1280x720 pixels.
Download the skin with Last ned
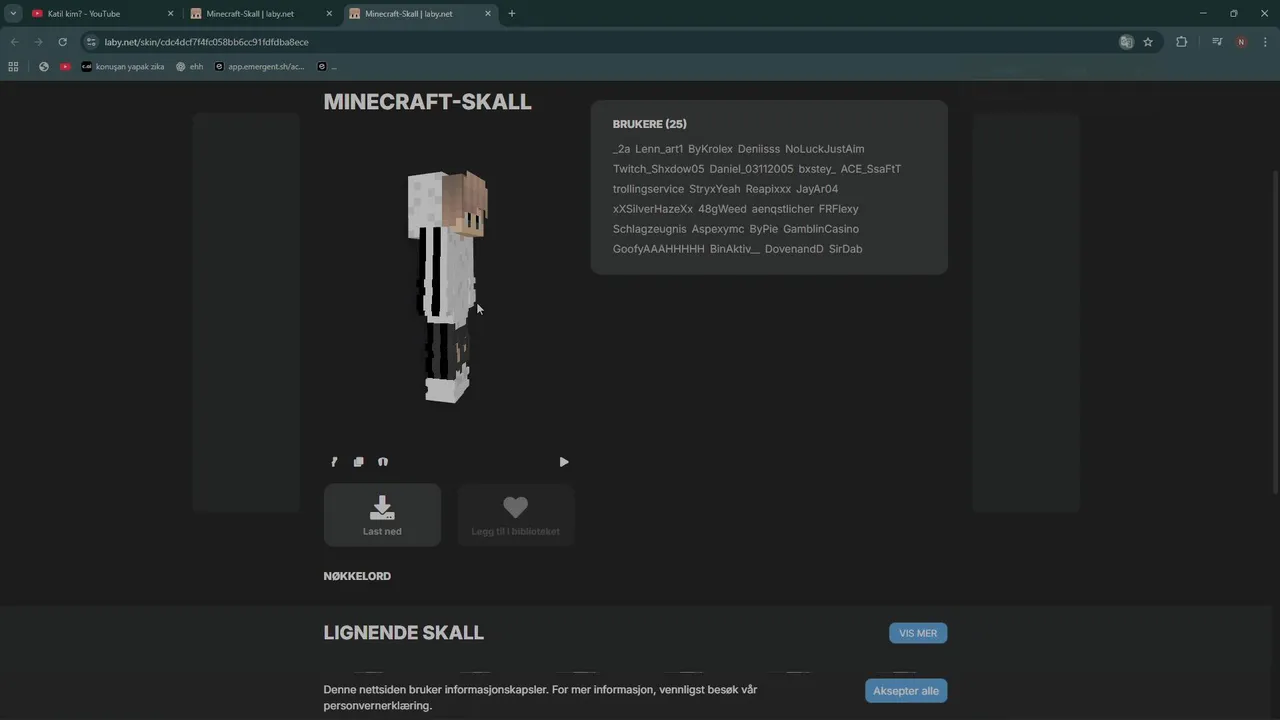pos(382,515)
